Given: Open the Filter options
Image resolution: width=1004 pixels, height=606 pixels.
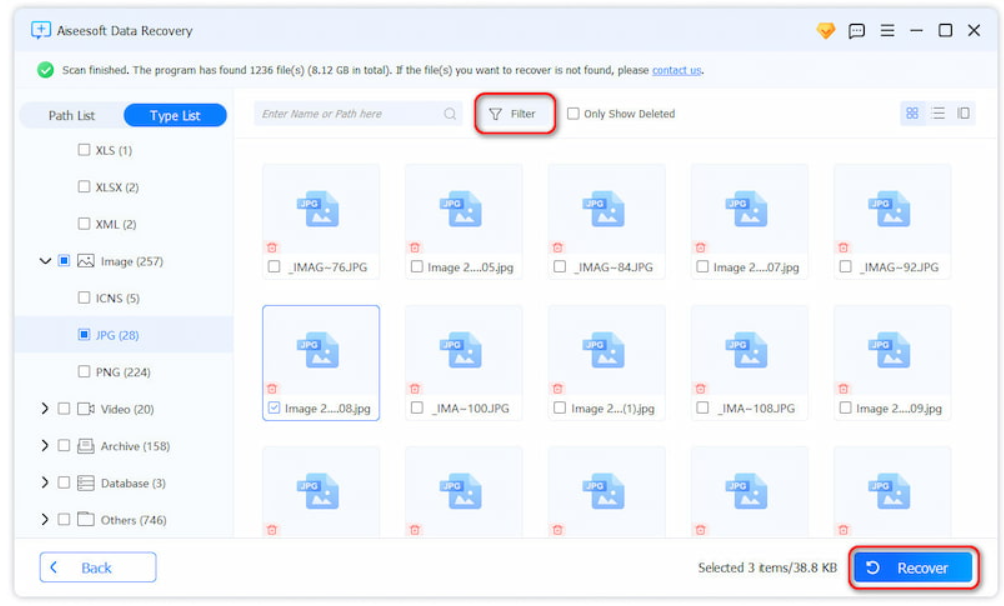Looking at the screenshot, I should [x=515, y=113].
